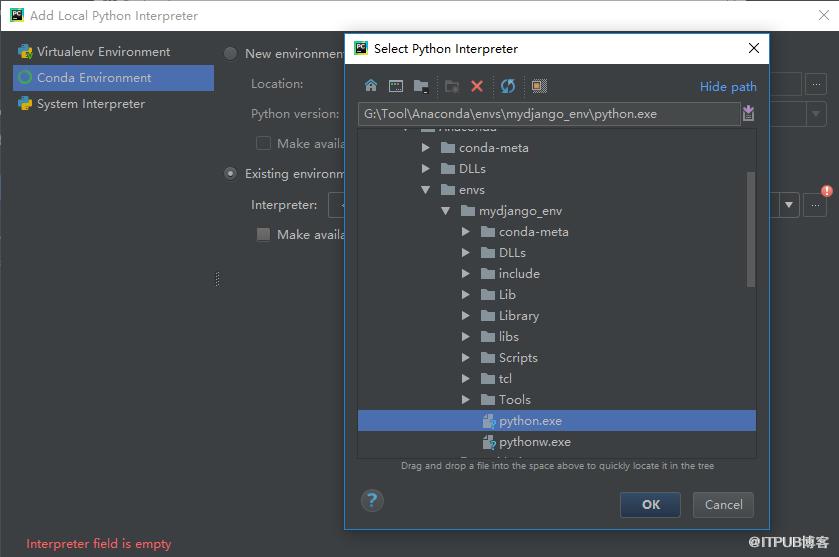Collapse the mydjango_env folder
The height and width of the screenshot is (557, 839).
click(x=445, y=211)
